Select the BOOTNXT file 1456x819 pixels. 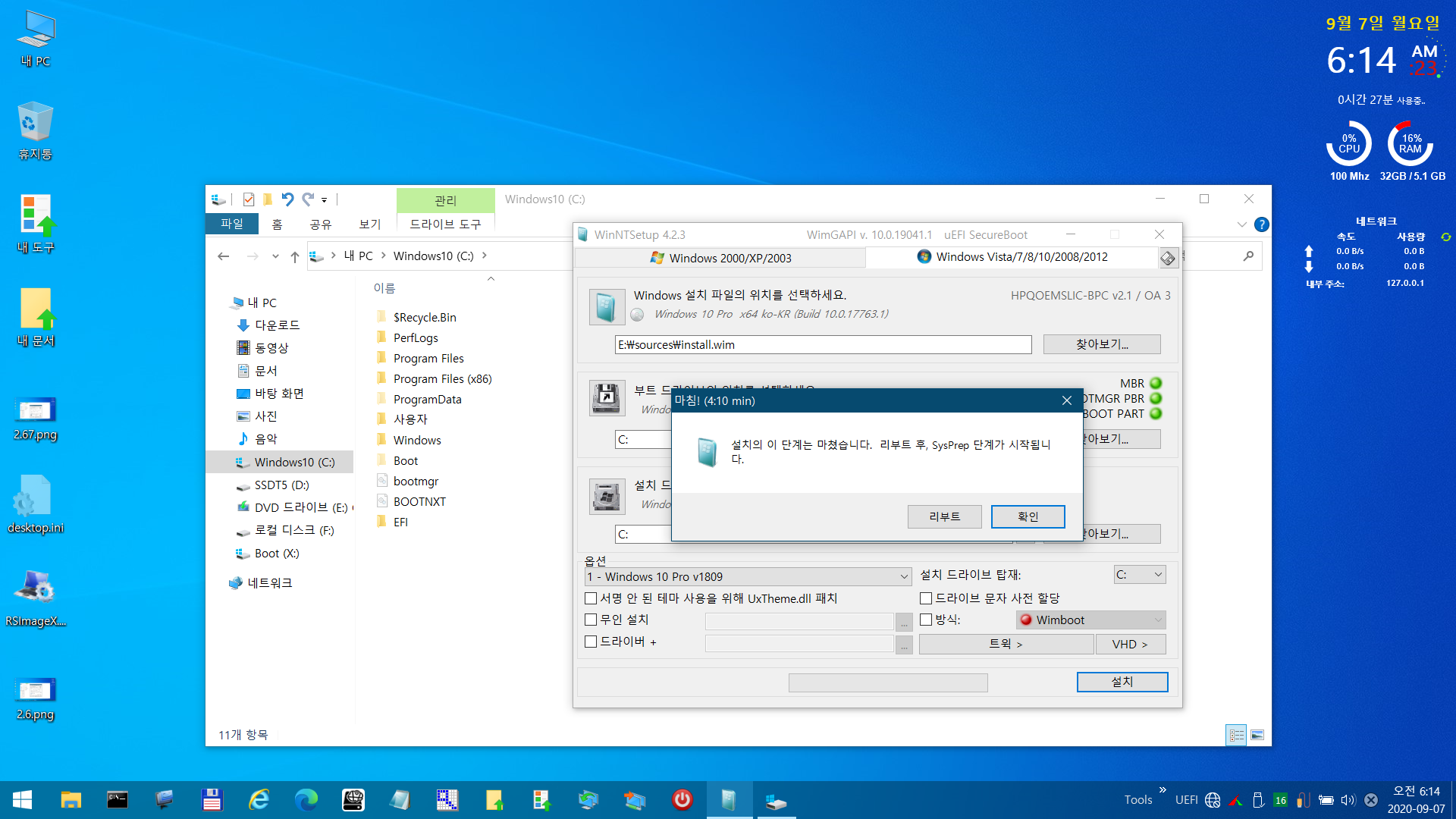coord(419,501)
